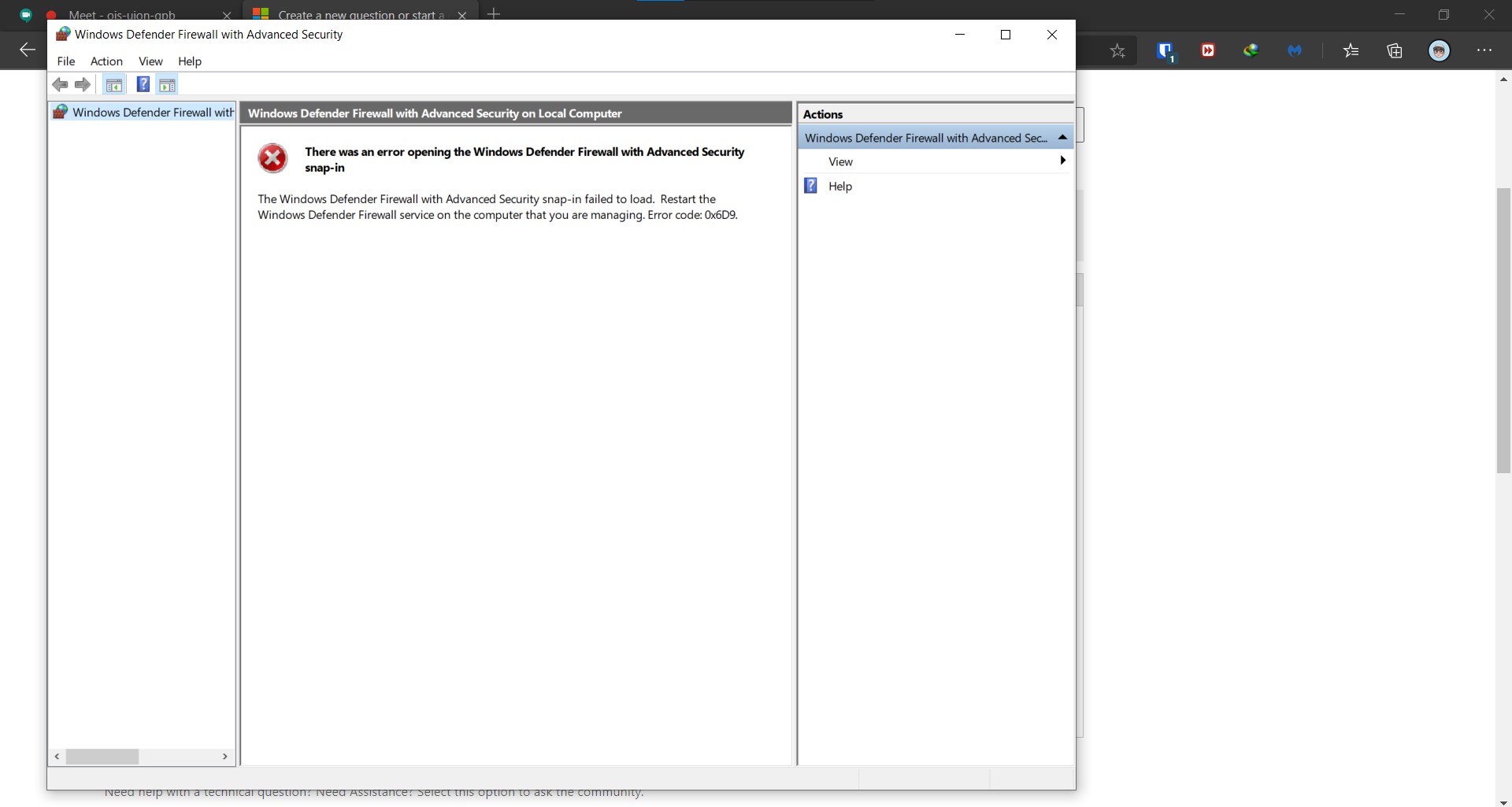Click the 'on Local Computer' center pane header

516,113
